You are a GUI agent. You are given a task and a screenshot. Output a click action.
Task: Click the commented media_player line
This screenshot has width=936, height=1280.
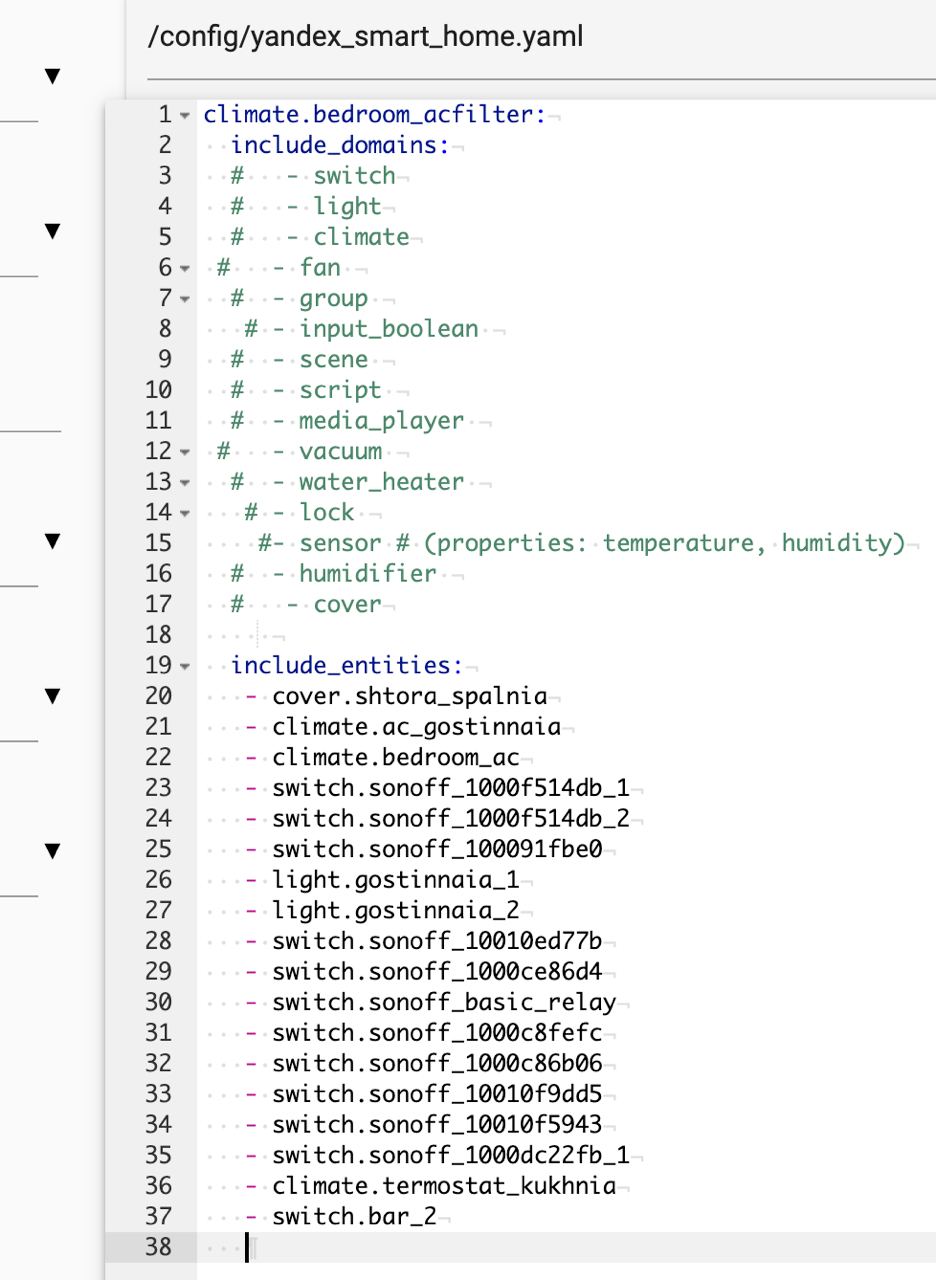381,421
